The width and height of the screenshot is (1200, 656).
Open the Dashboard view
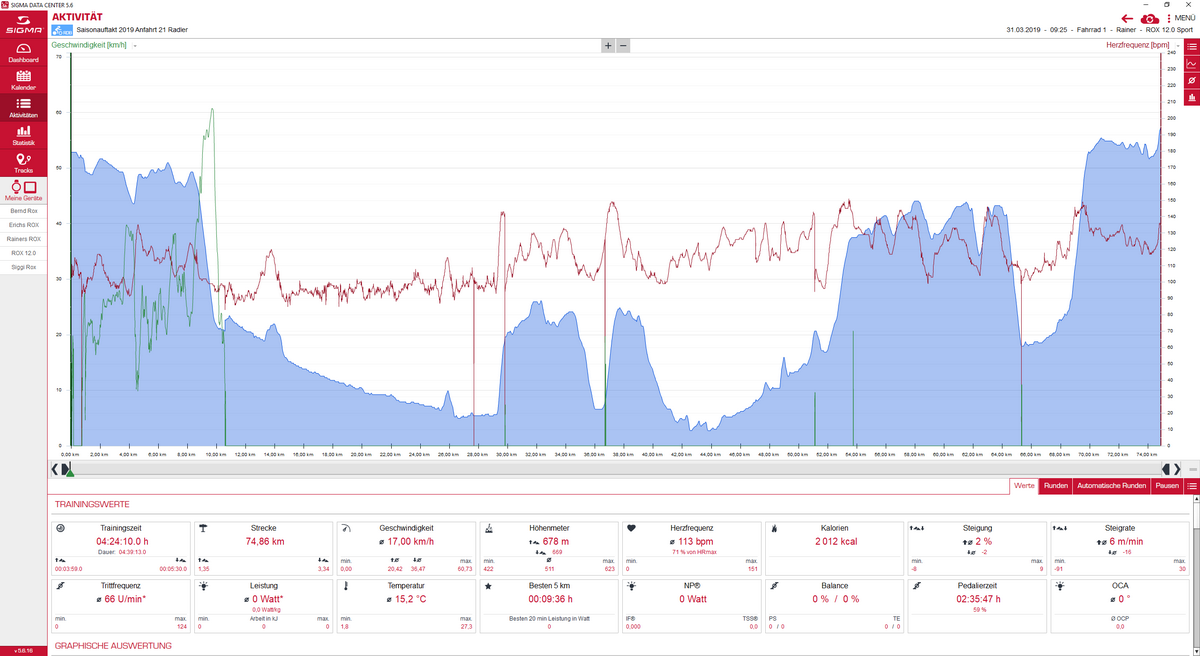click(23, 52)
